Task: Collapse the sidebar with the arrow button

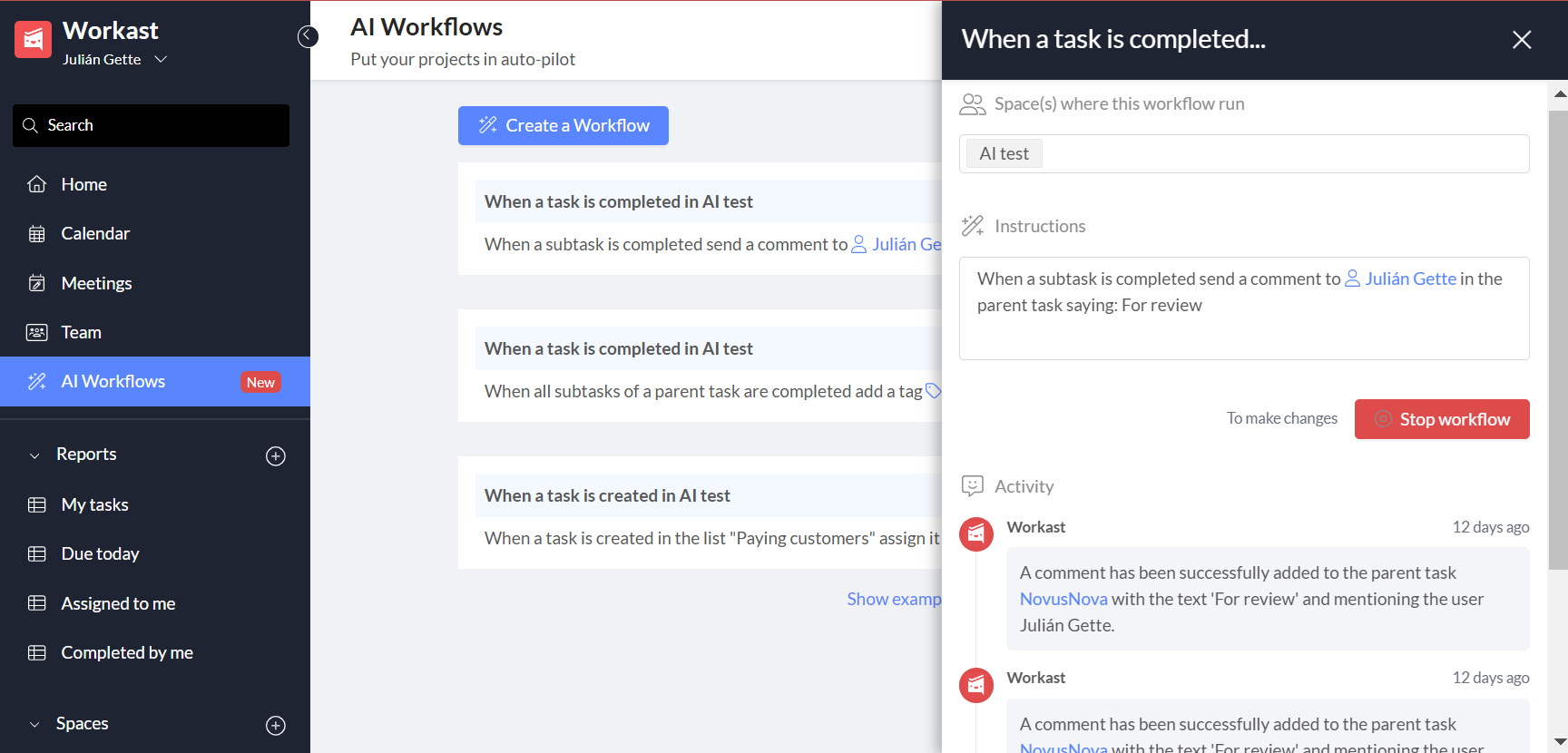Action: 309,36
